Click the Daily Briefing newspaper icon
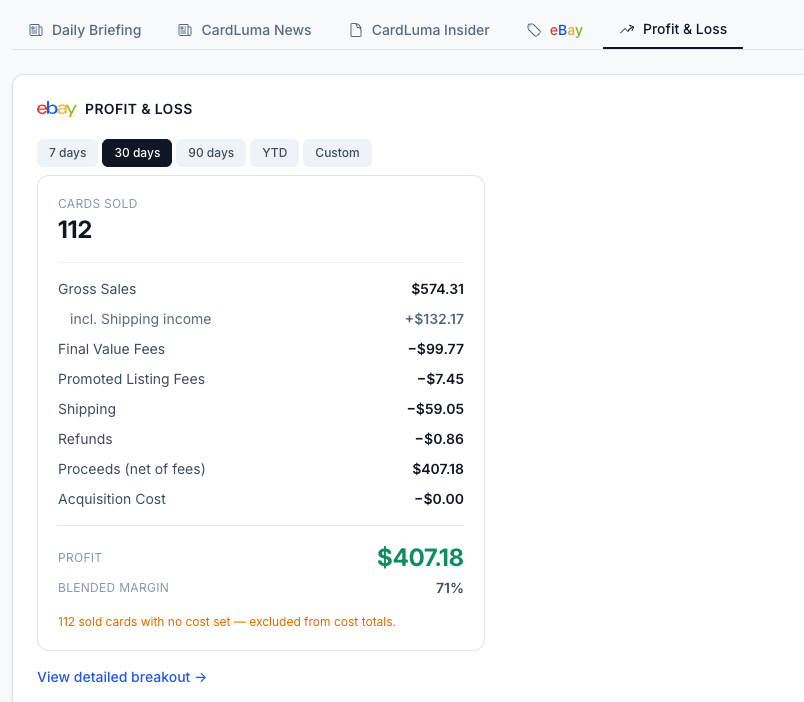This screenshot has width=804, height=702. tap(36, 30)
